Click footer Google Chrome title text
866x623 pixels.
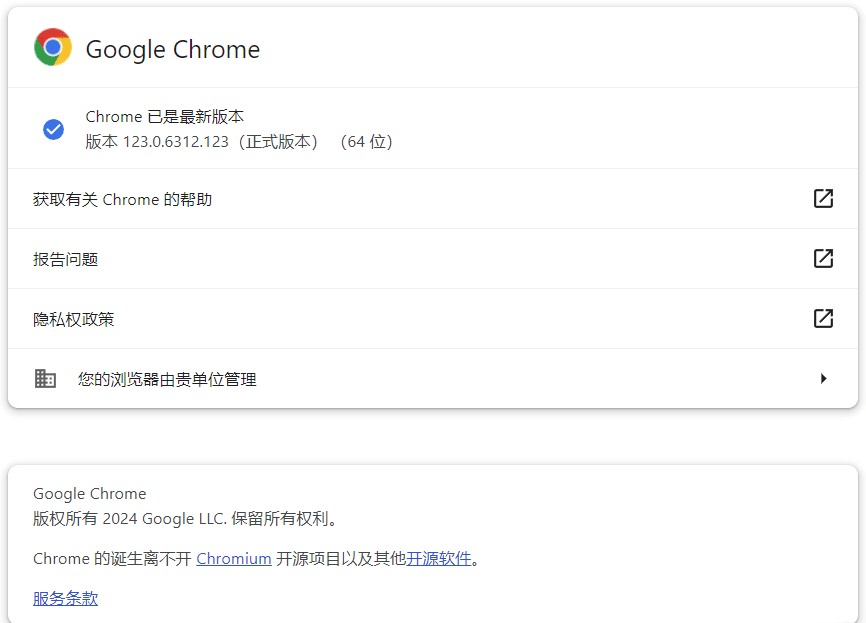click(89, 494)
